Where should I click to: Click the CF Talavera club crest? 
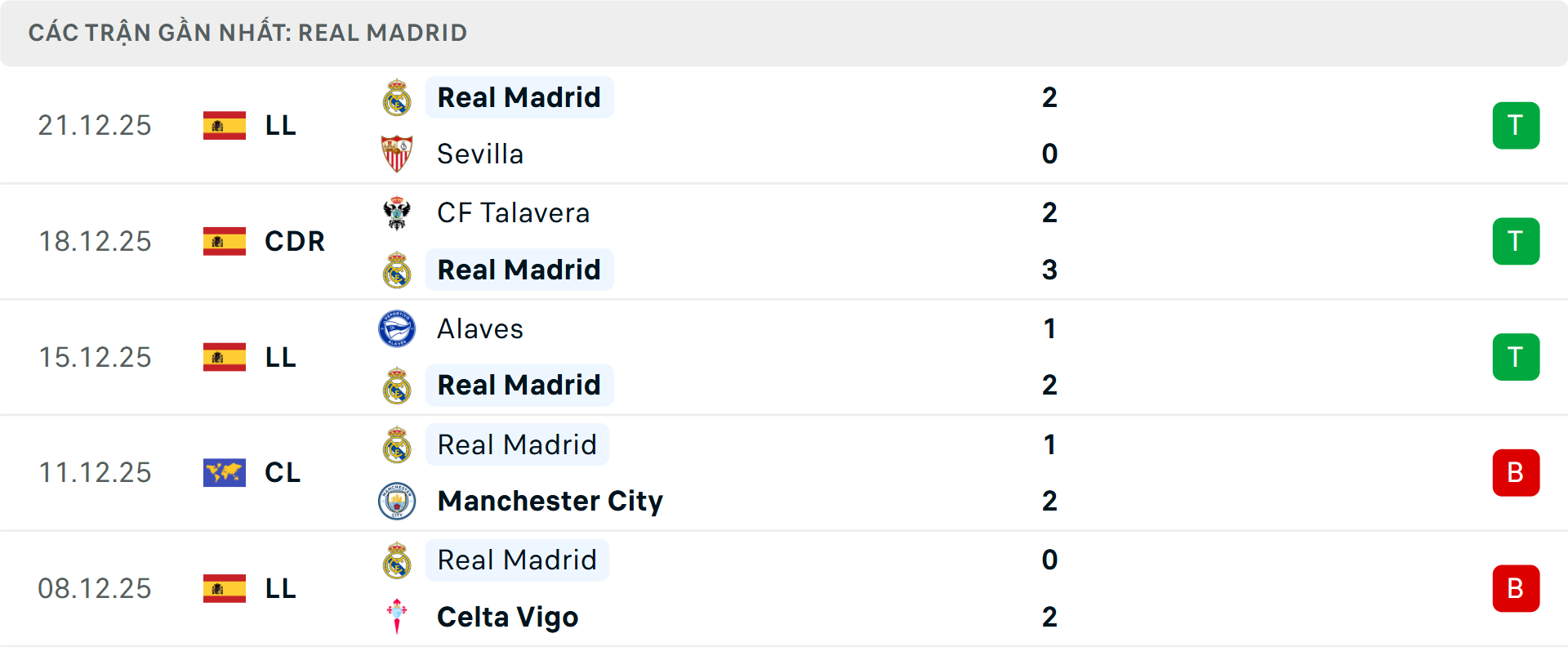pyautogui.click(x=397, y=212)
